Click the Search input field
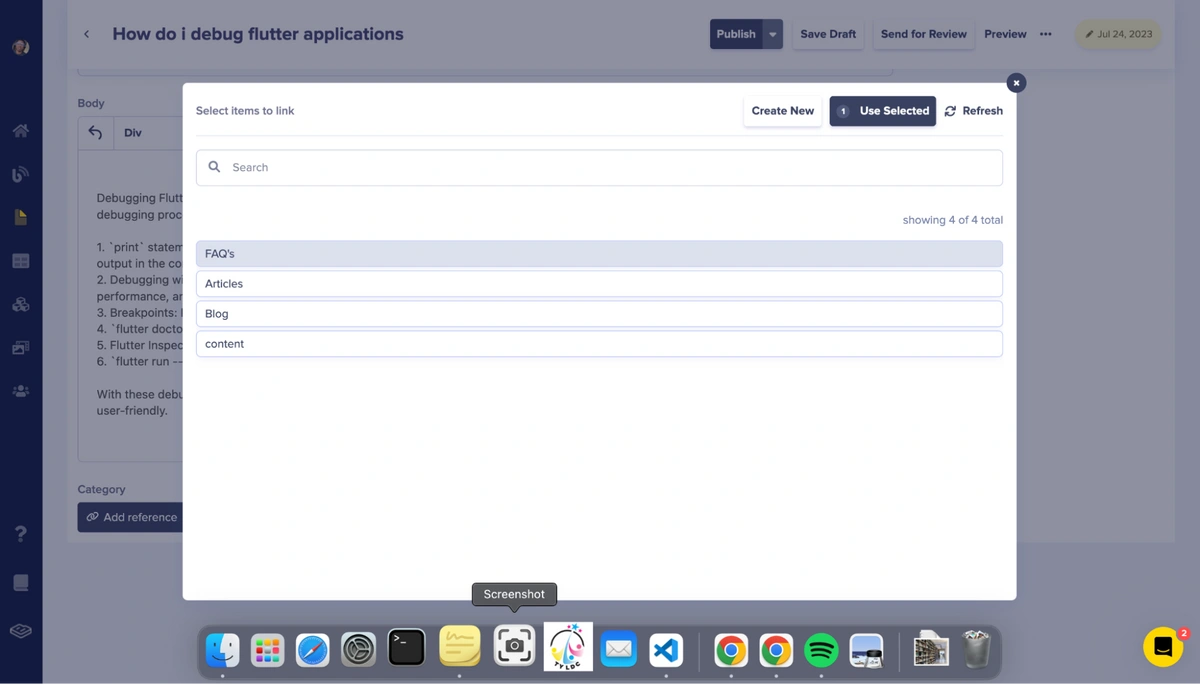The width and height of the screenshot is (1200, 684). (600, 168)
